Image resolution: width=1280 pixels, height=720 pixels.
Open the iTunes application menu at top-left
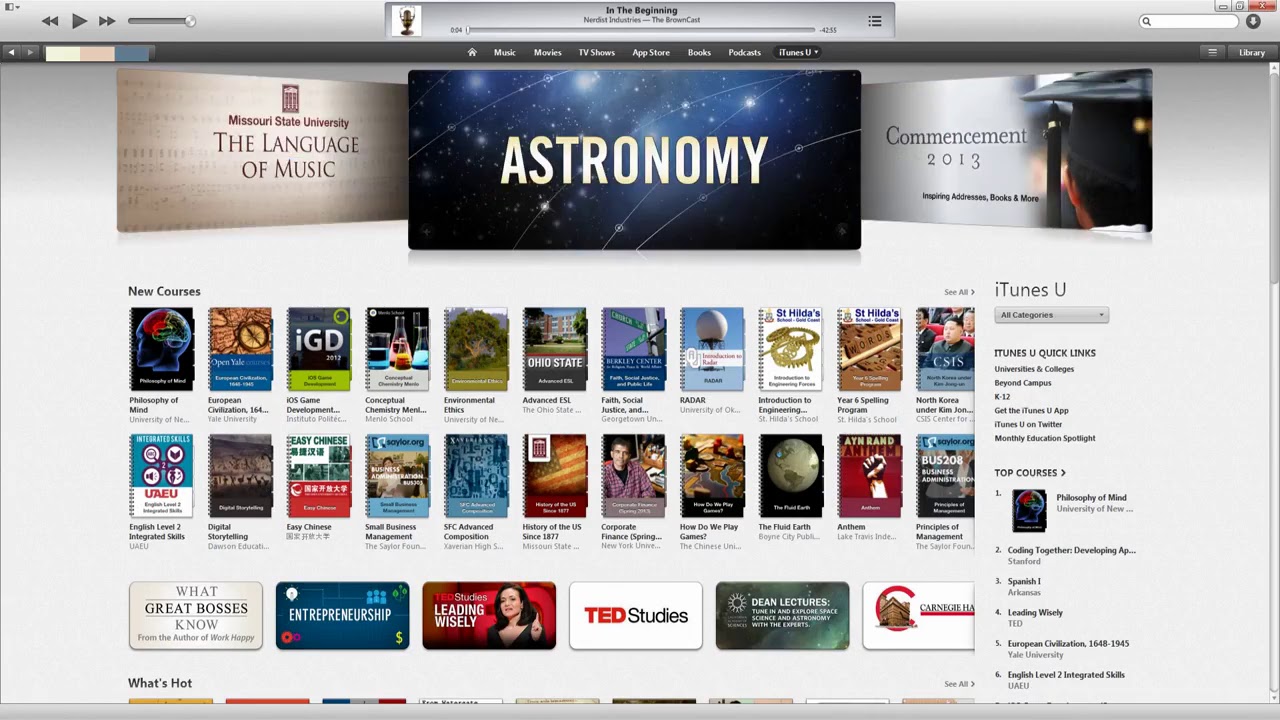tap(11, 7)
